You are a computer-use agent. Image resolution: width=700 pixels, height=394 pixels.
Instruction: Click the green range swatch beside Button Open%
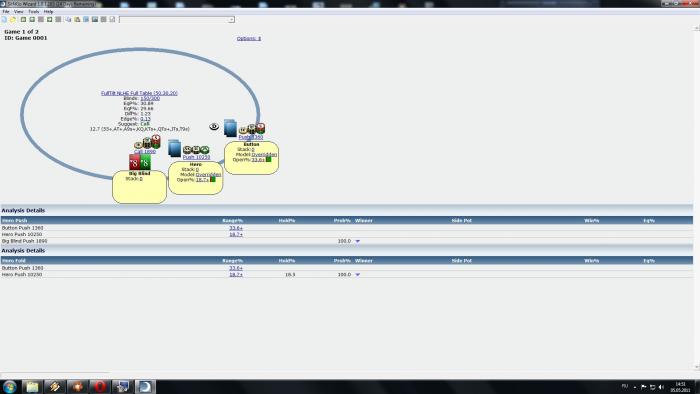[x=268, y=159]
